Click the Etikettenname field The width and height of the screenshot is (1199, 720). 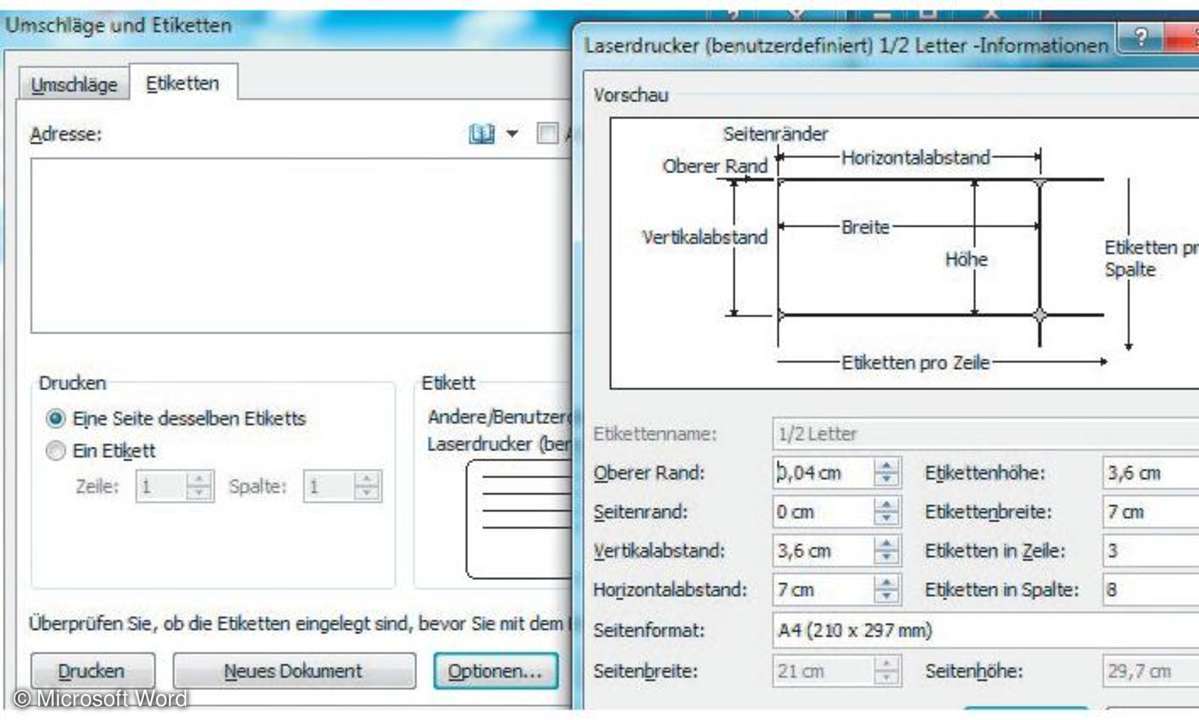tap(986, 434)
